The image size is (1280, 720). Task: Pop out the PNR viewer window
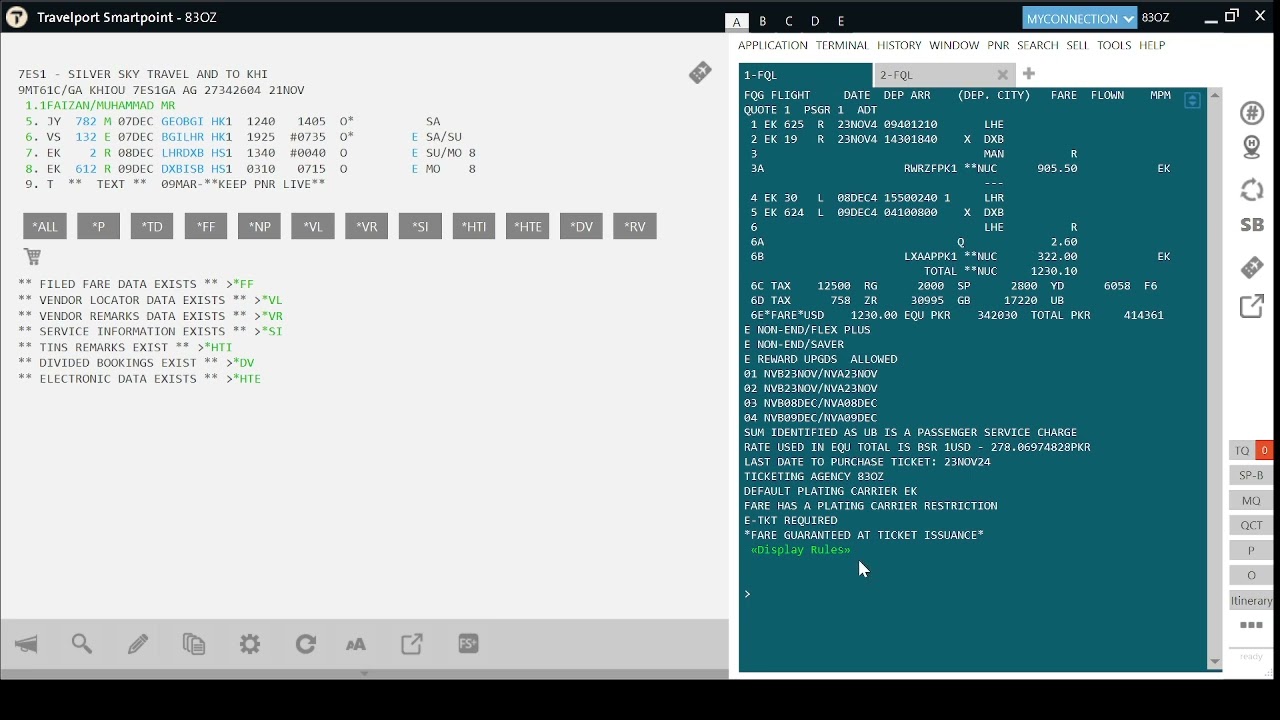[x=412, y=645]
